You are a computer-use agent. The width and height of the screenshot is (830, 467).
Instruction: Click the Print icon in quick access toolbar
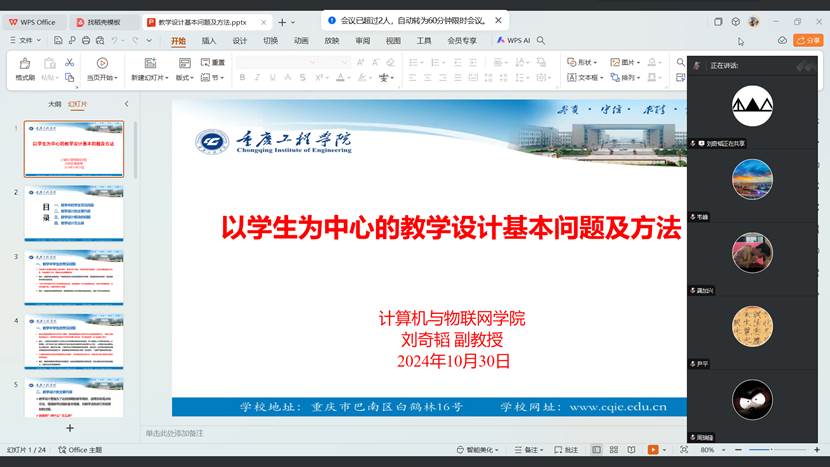point(86,40)
